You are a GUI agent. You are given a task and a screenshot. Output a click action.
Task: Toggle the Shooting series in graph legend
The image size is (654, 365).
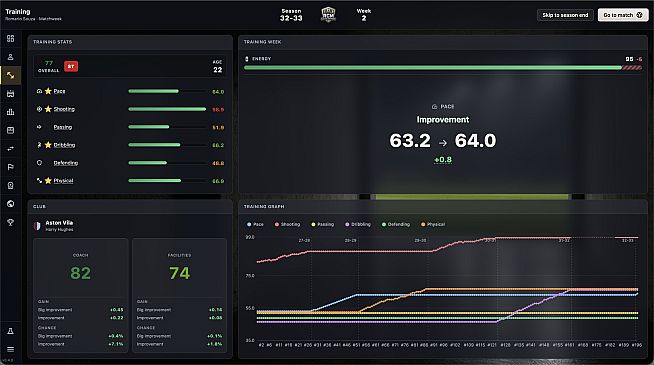point(287,224)
